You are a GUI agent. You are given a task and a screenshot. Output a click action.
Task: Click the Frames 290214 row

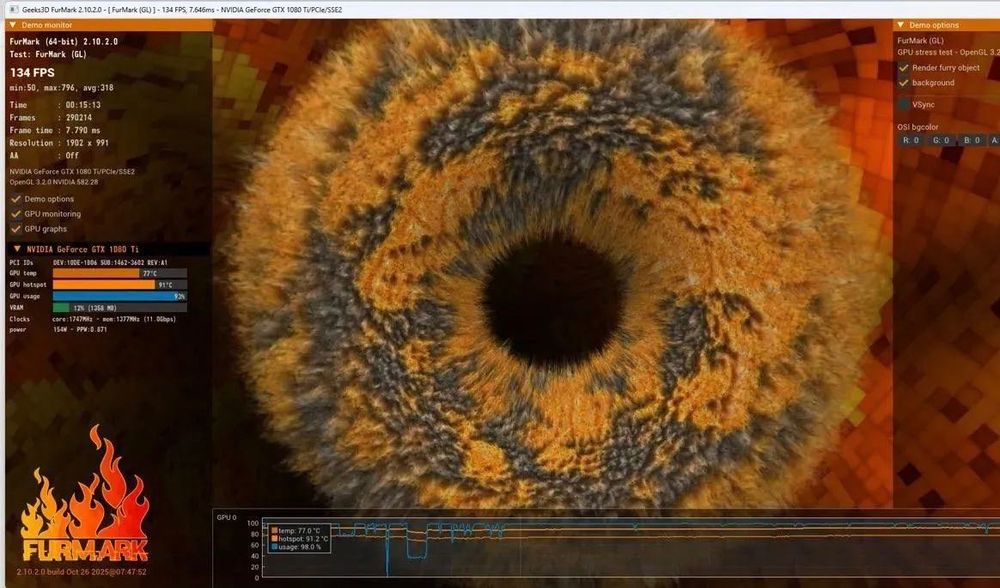[50, 117]
